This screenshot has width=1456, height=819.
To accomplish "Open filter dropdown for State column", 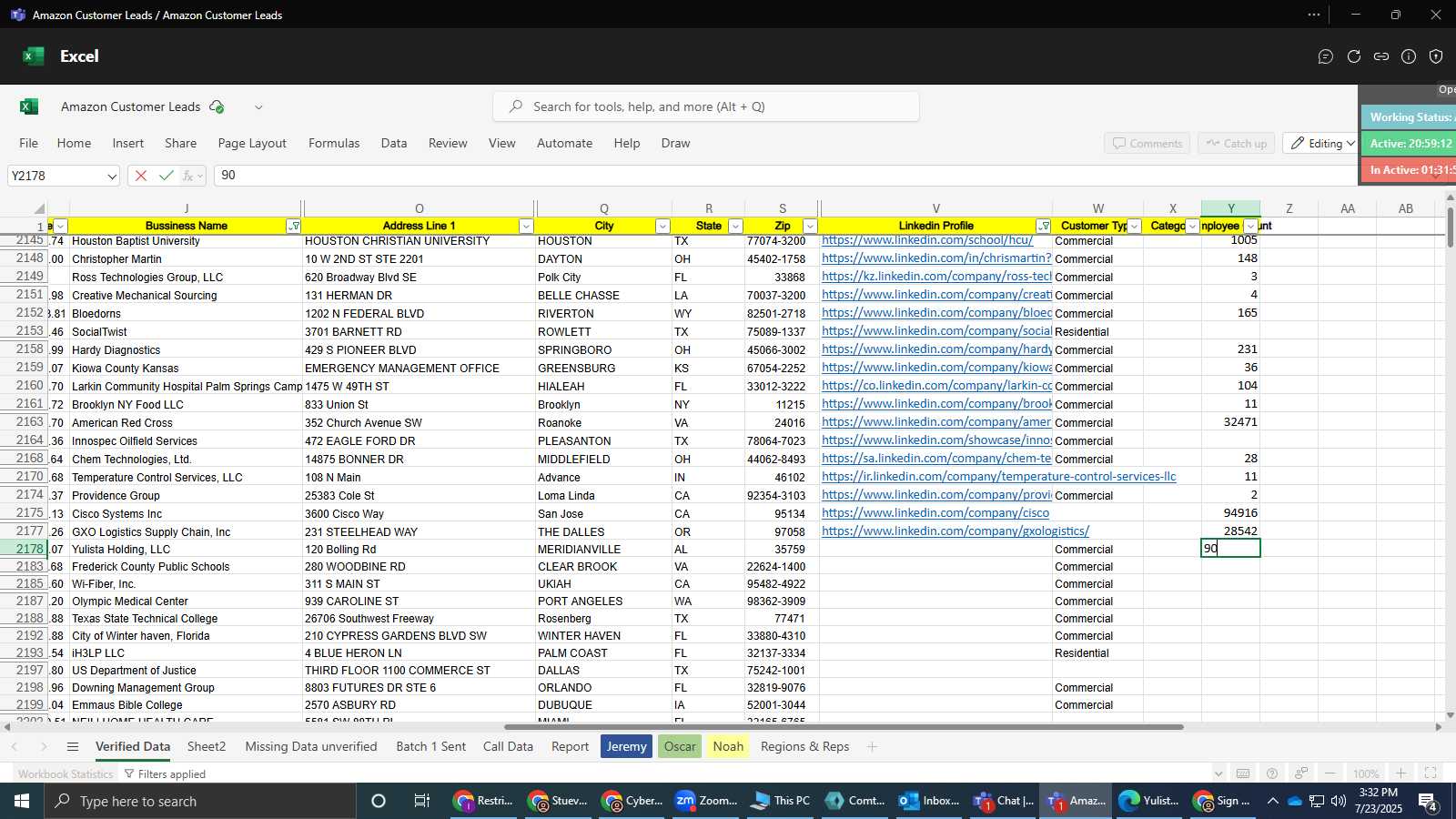I will (735, 226).
